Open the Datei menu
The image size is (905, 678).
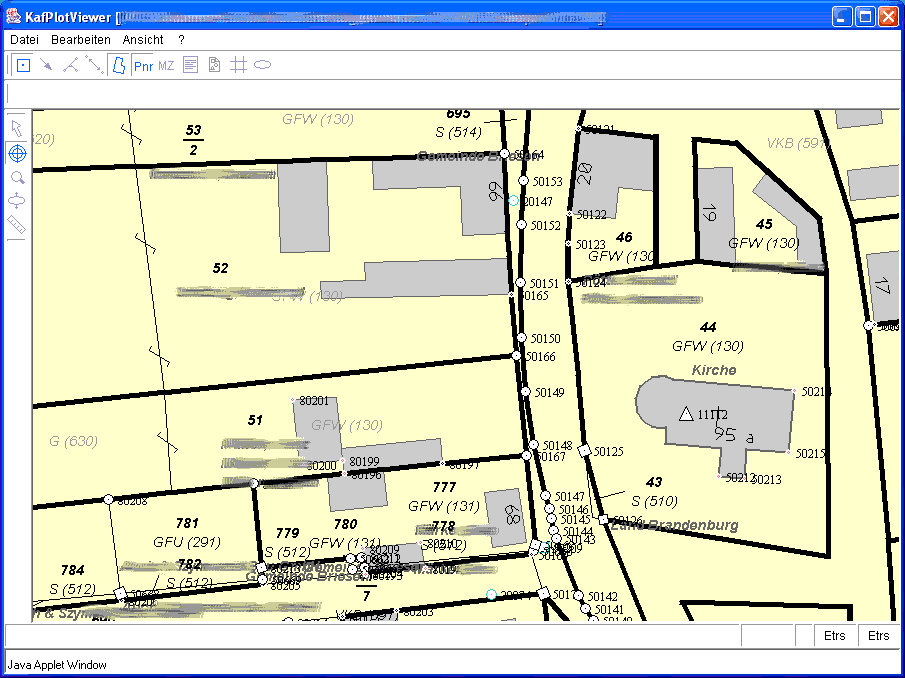click(x=24, y=40)
